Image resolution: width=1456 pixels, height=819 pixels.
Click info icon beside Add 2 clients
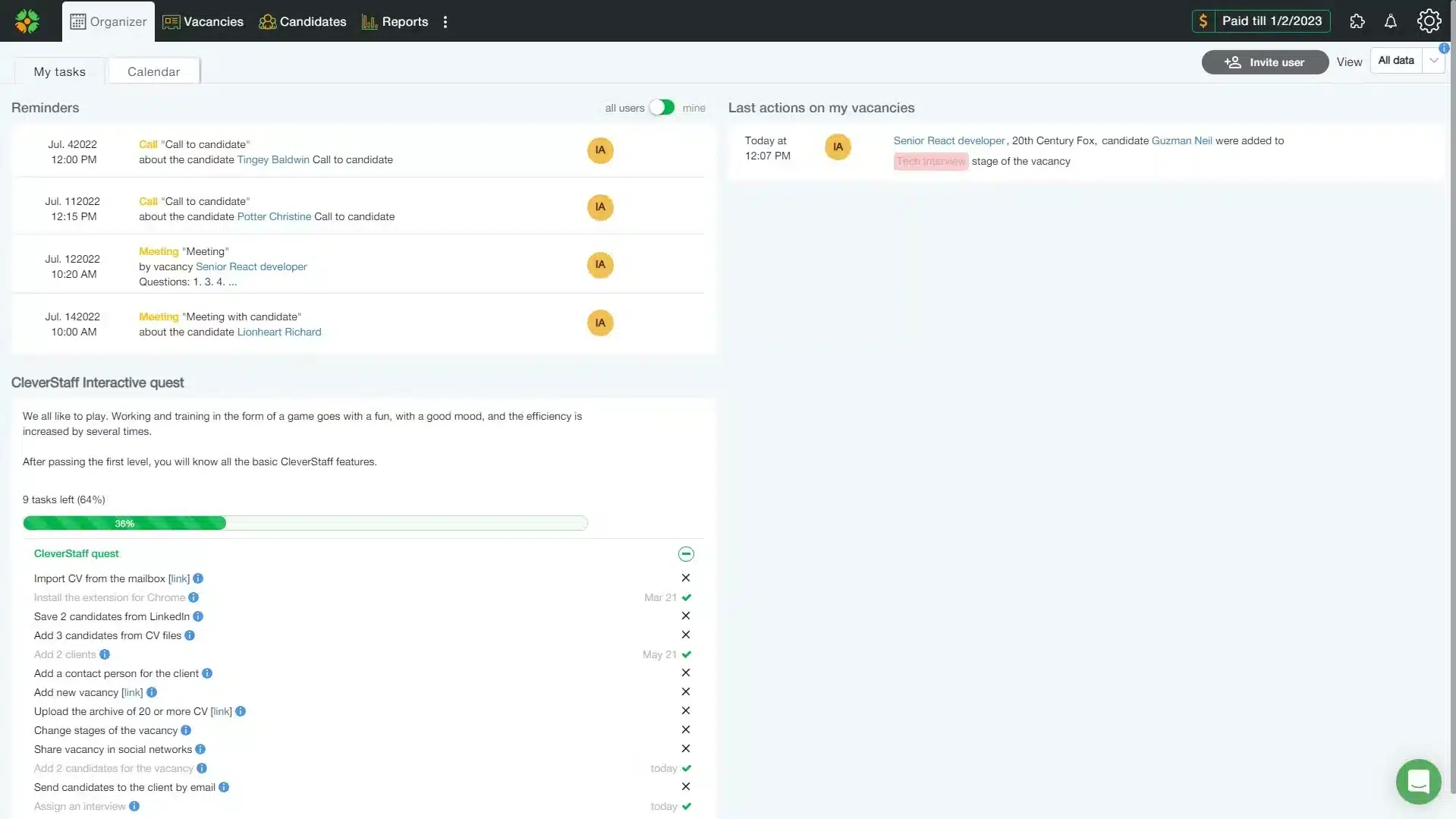pyautogui.click(x=105, y=654)
